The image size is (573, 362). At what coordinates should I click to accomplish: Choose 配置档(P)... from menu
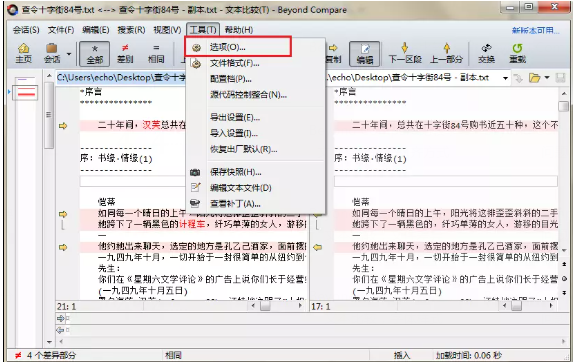[x=255, y=79]
